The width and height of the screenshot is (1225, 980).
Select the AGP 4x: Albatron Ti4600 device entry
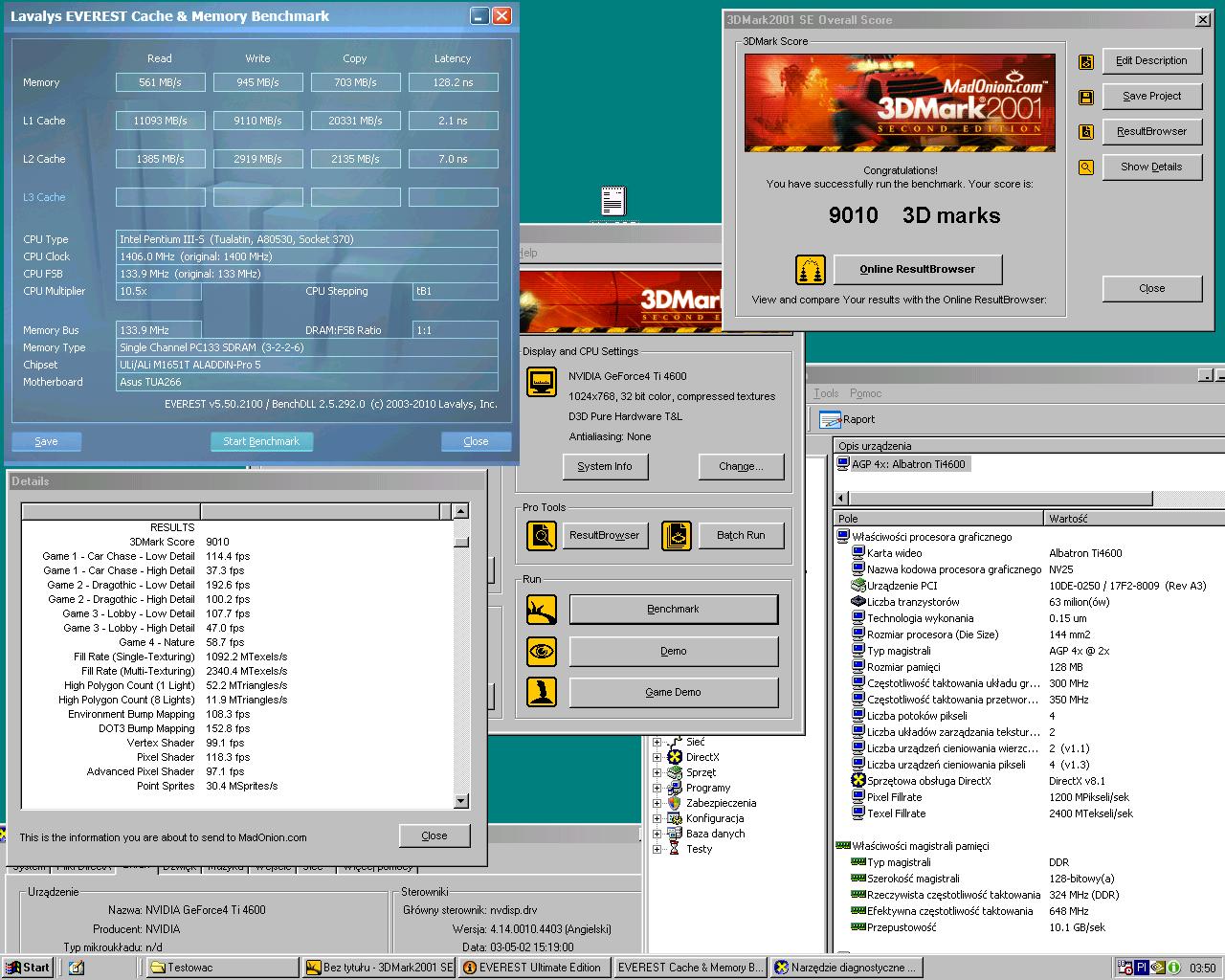click(902, 464)
